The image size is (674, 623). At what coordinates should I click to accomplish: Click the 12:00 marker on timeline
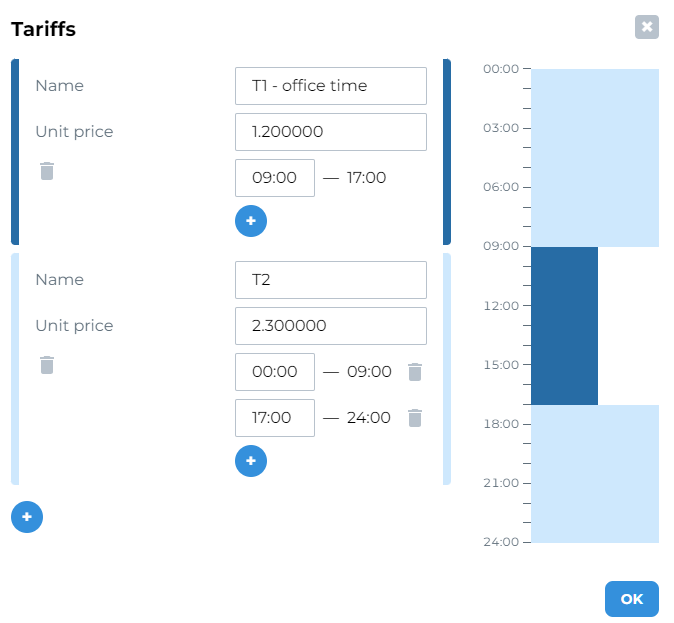[501, 305]
